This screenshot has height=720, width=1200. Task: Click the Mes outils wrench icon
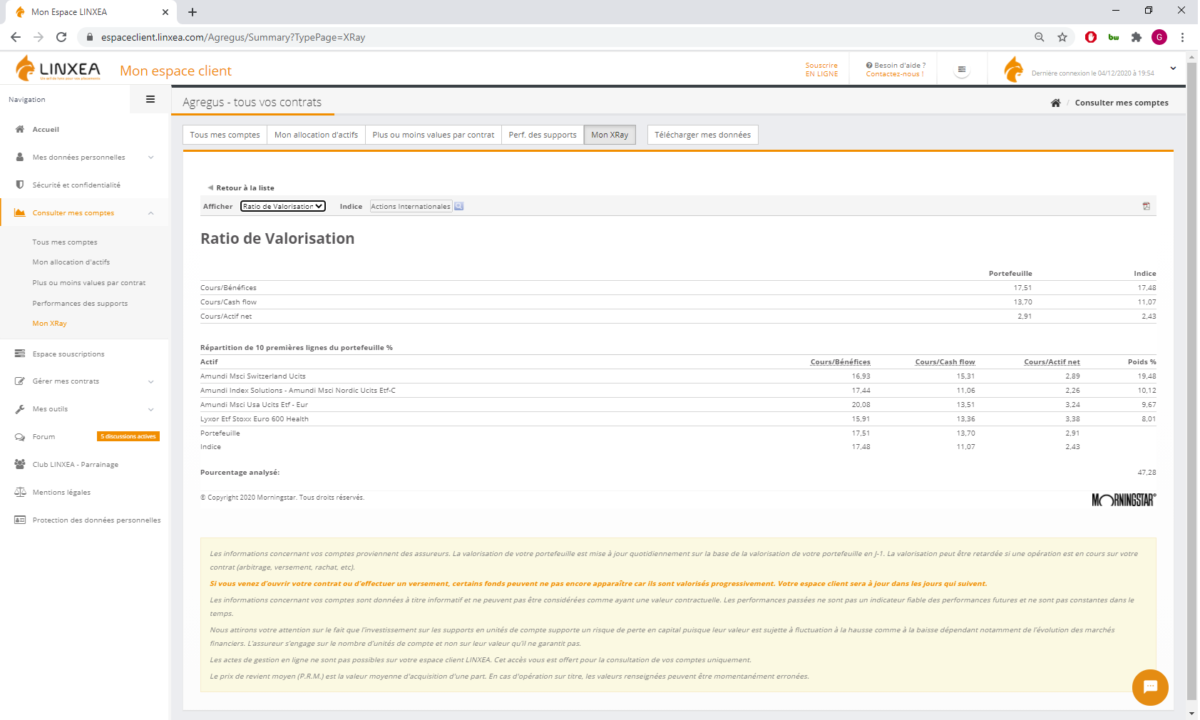click(20, 409)
